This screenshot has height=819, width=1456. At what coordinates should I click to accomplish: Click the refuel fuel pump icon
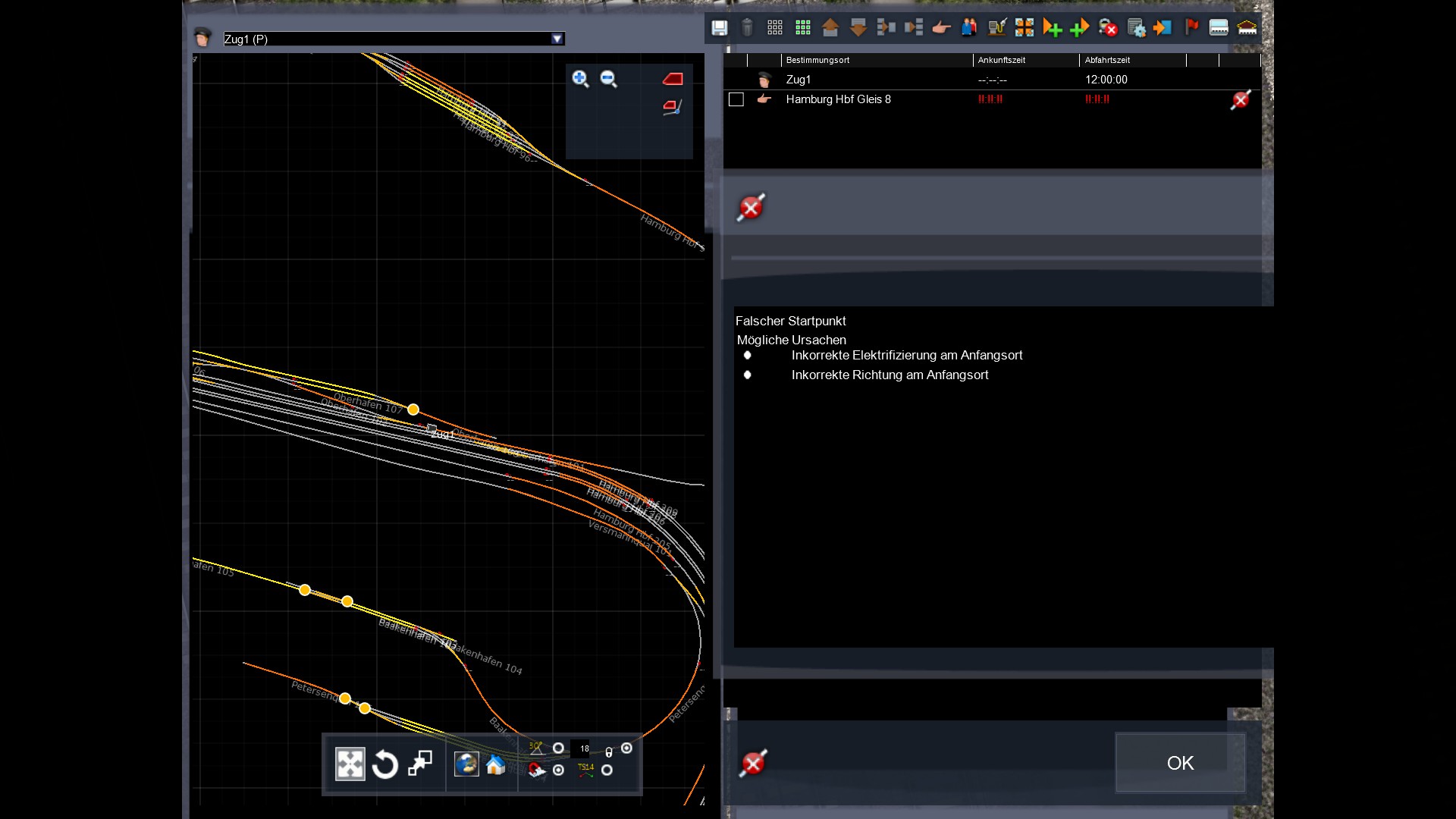tap(996, 28)
